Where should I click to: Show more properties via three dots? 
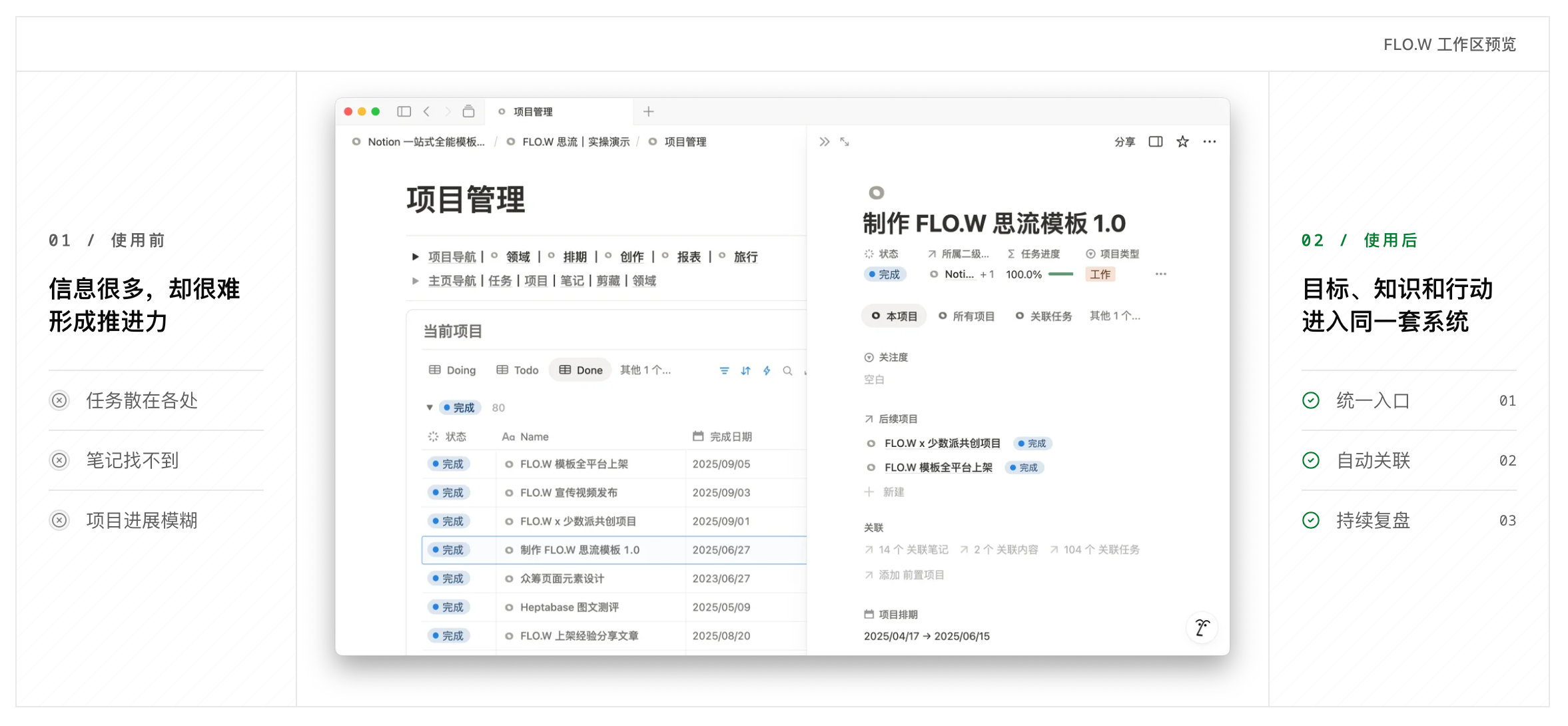1161,274
